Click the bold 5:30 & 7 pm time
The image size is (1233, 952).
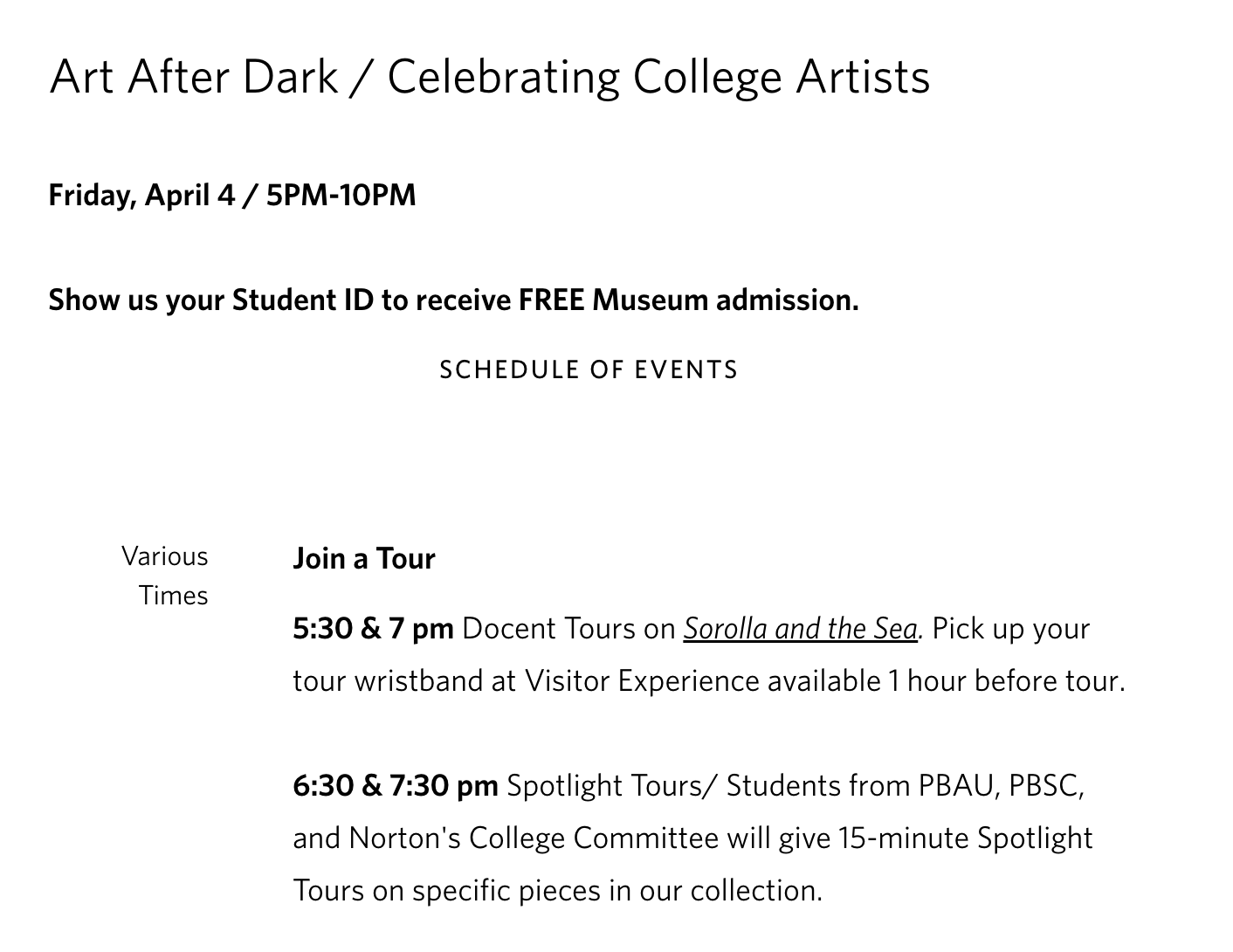click(x=373, y=629)
